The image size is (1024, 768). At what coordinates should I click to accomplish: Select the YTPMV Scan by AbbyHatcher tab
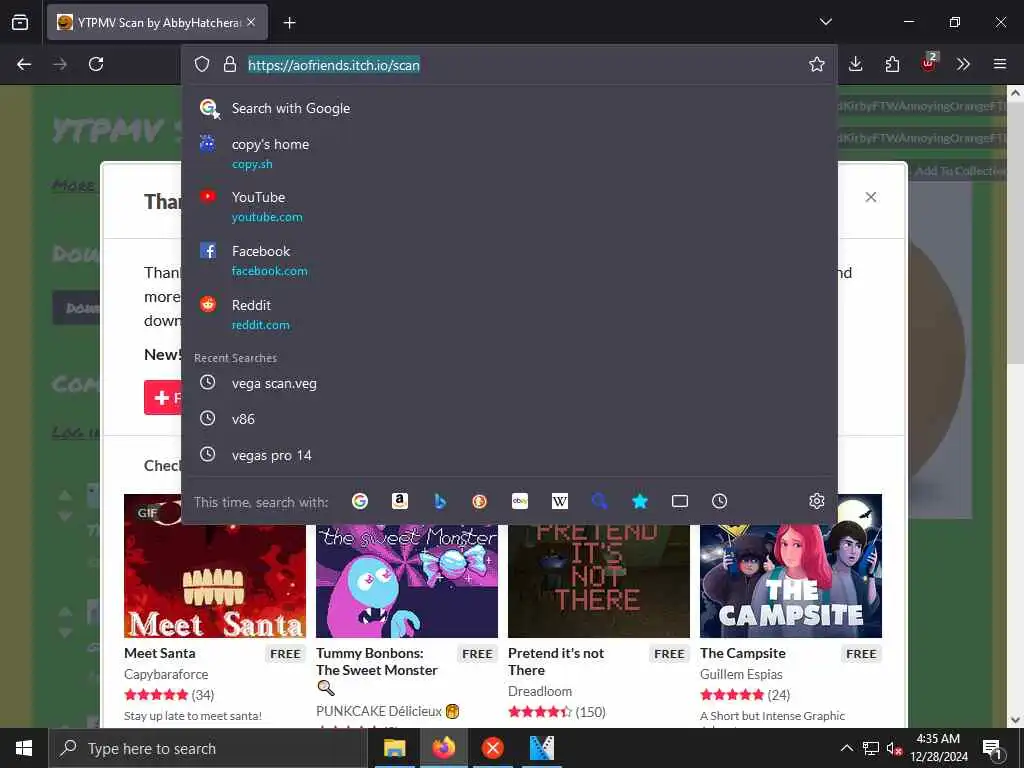coord(157,22)
